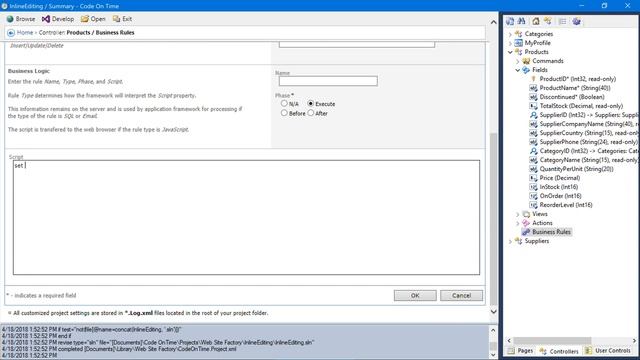
Task: Click the Develop toolbar label
Action: pyautogui.click(x=63, y=19)
